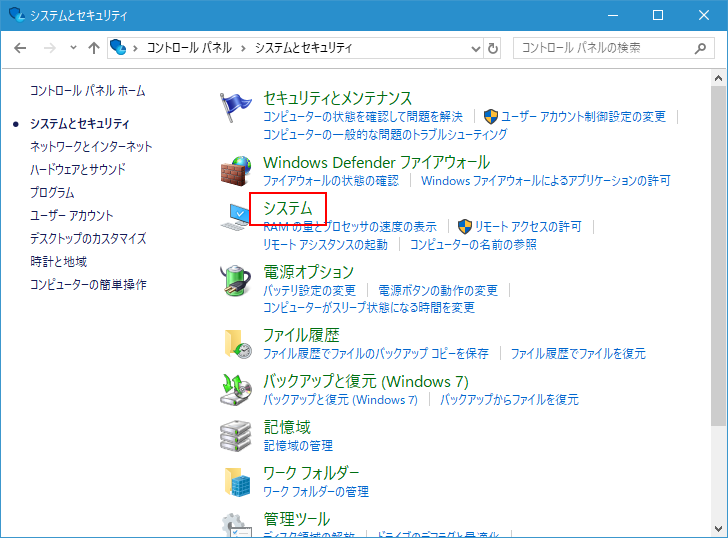Viewport: 728px width, 538px height.
Task: Open デスクトップのカスタマイズ in sidebar
Action: pyautogui.click(x=88, y=239)
